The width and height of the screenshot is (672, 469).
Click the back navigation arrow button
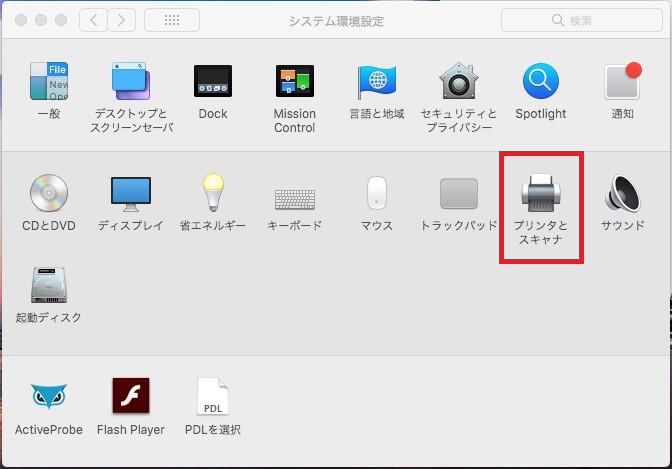tap(92, 20)
